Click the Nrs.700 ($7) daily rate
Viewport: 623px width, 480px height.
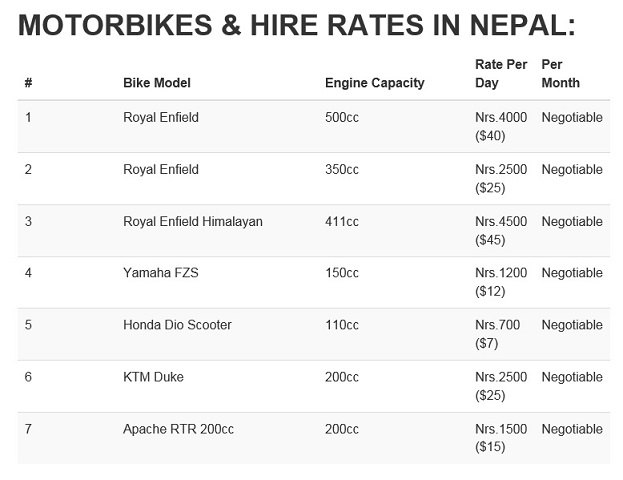pyautogui.click(x=497, y=334)
